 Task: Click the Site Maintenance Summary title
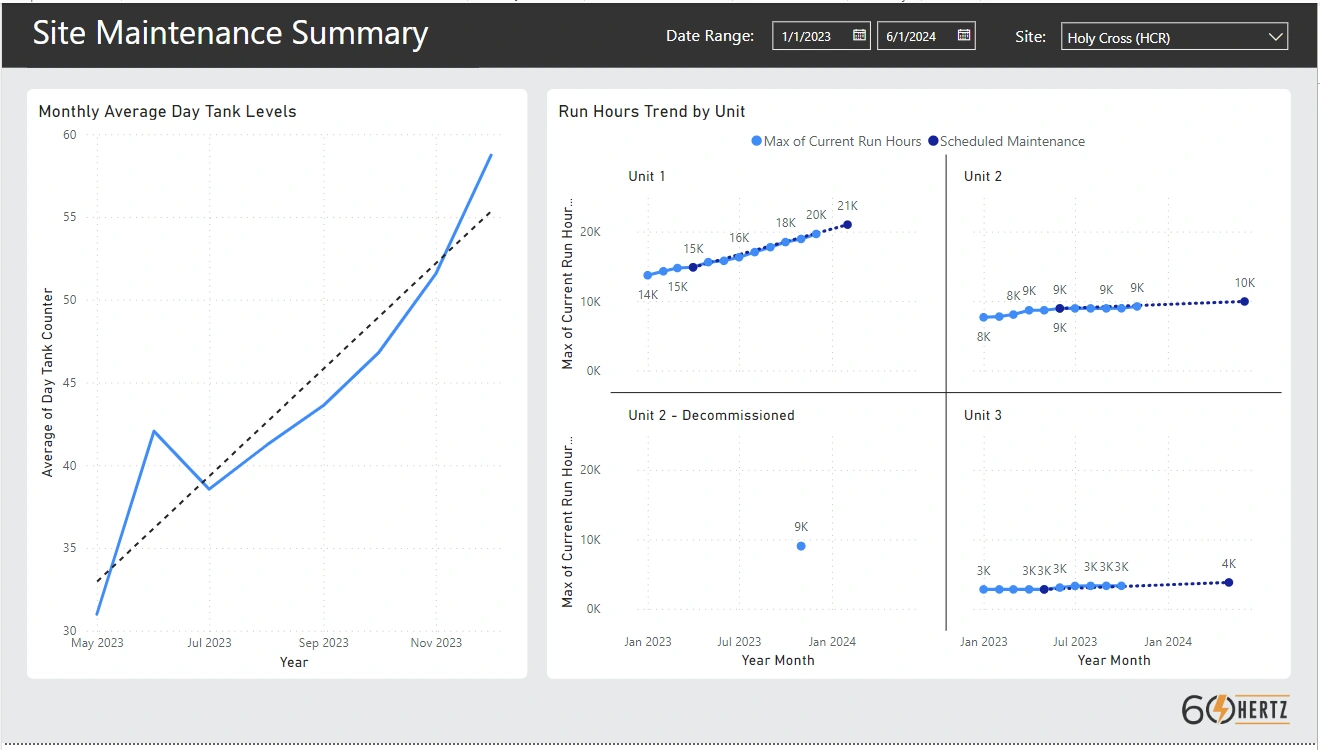click(x=230, y=34)
